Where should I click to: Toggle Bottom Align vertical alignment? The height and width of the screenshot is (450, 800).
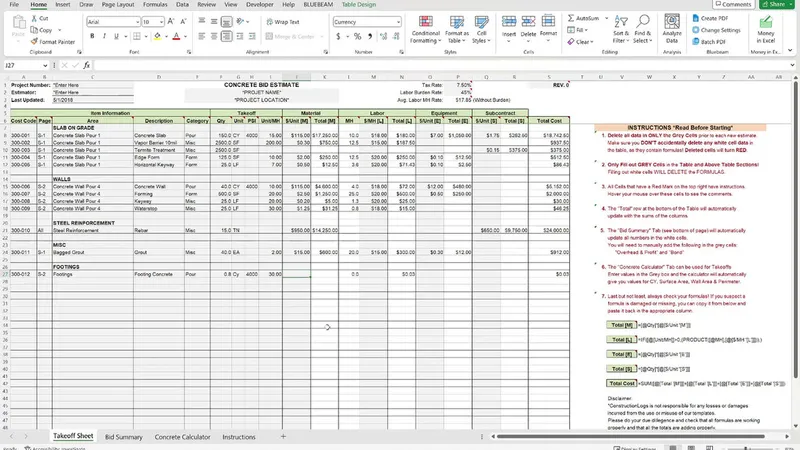point(227,21)
